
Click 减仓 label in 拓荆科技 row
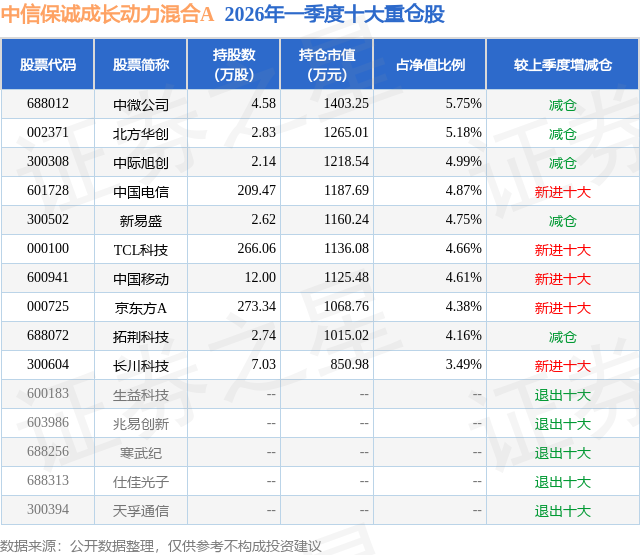[x=562, y=336]
